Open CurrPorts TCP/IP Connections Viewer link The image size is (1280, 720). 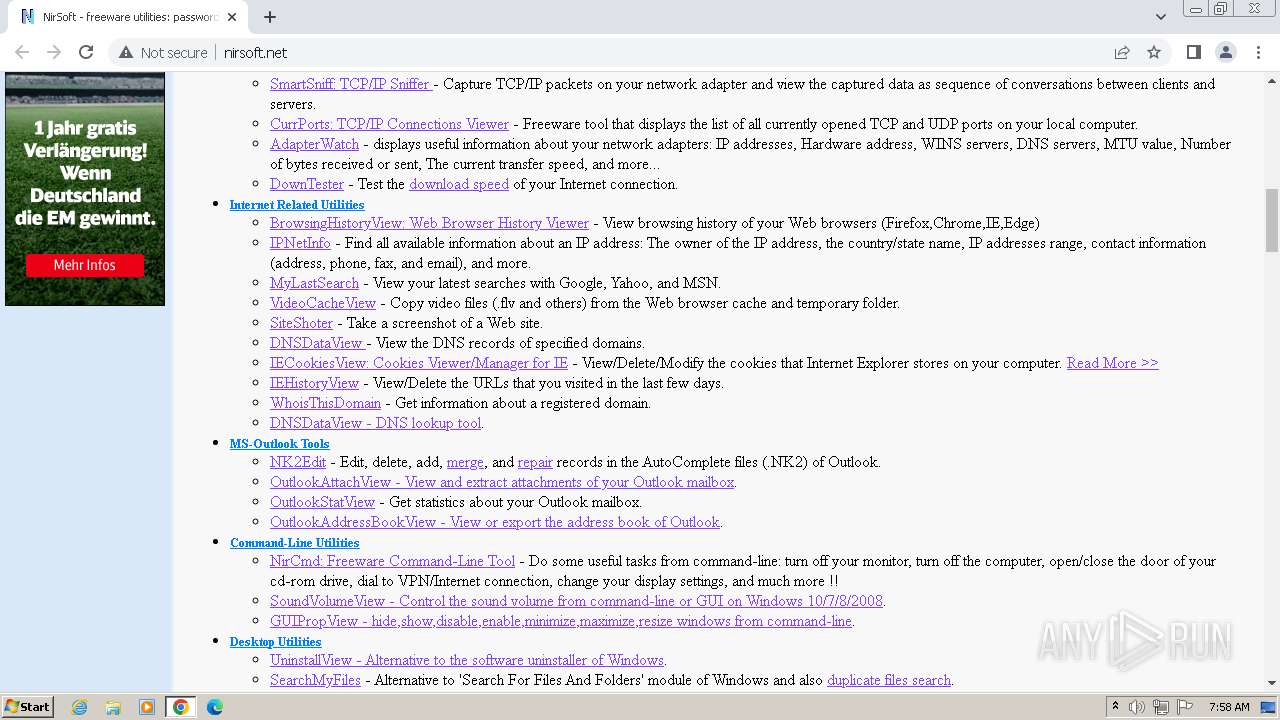tap(389, 124)
